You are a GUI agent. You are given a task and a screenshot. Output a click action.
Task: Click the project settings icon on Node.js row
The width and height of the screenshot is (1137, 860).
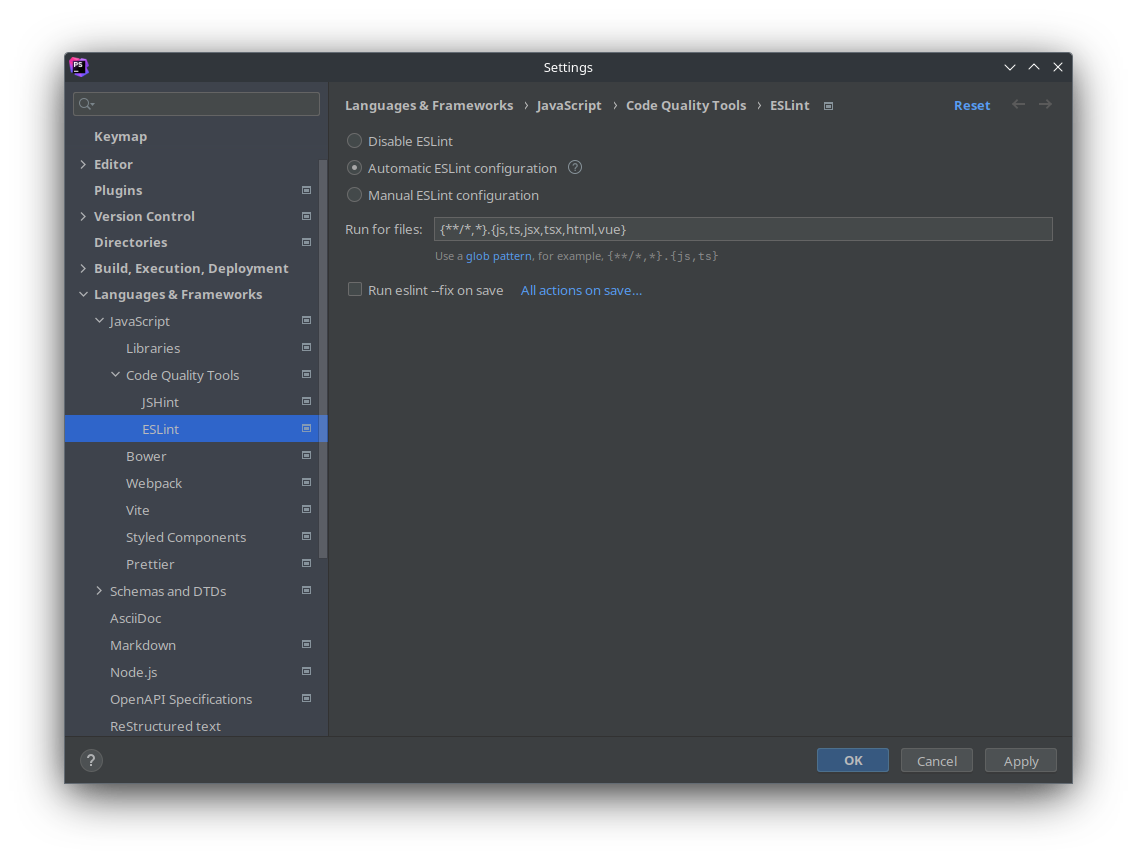306,671
